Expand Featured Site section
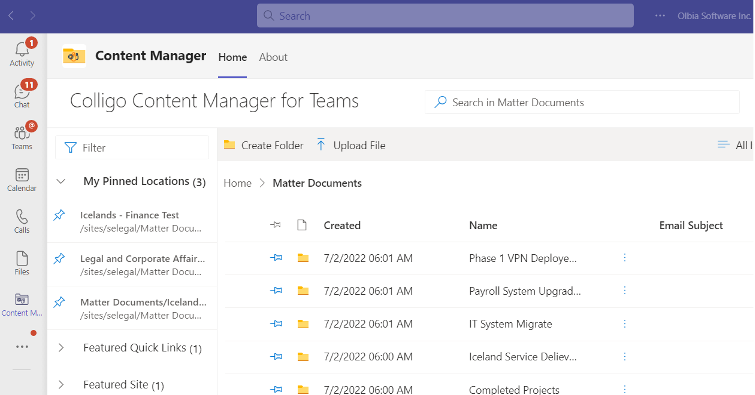The height and width of the screenshot is (395, 755). [61, 384]
